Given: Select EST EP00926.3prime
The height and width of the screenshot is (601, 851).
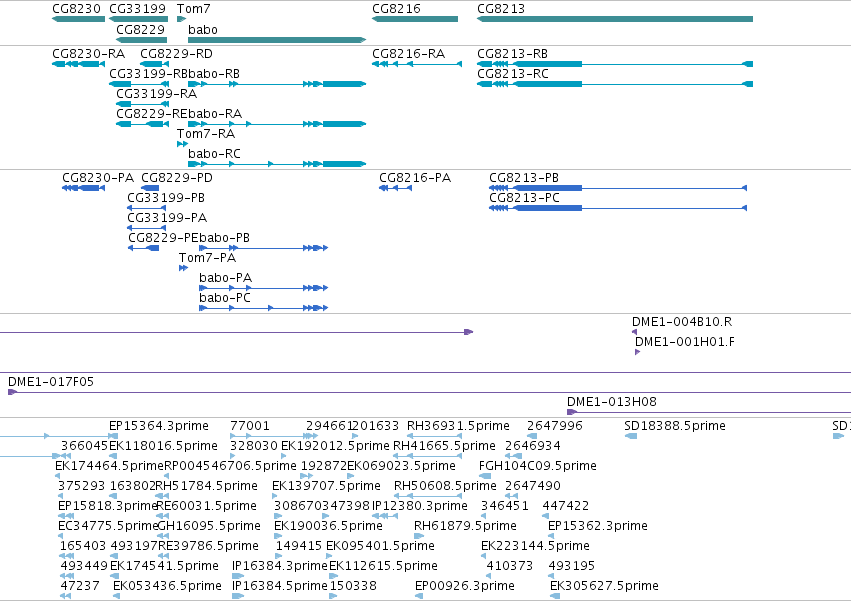Looking at the screenshot, I should click(465, 586).
